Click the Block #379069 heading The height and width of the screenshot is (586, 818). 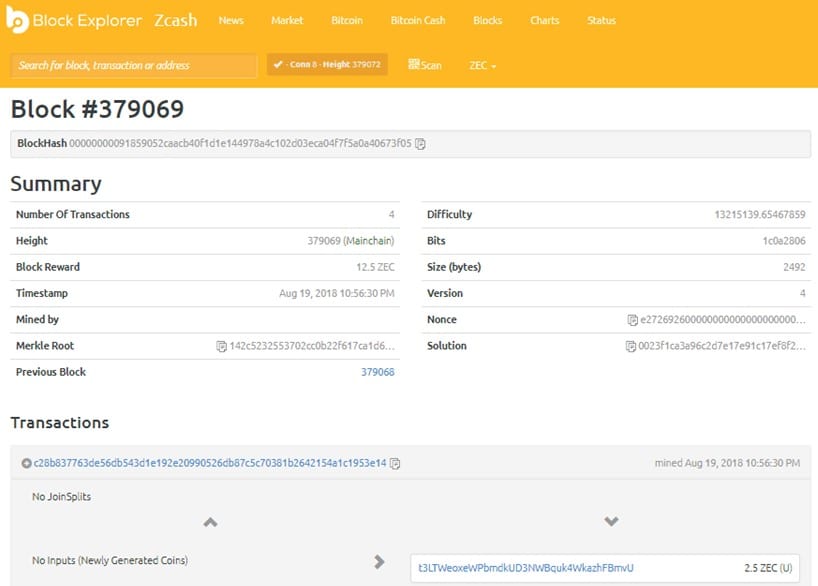pyautogui.click(x=97, y=109)
